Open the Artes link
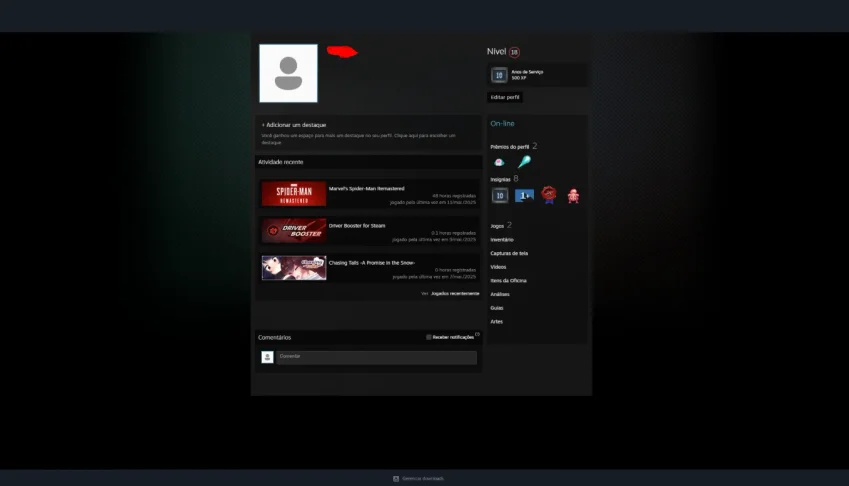This screenshot has height=486, width=849. [x=497, y=321]
